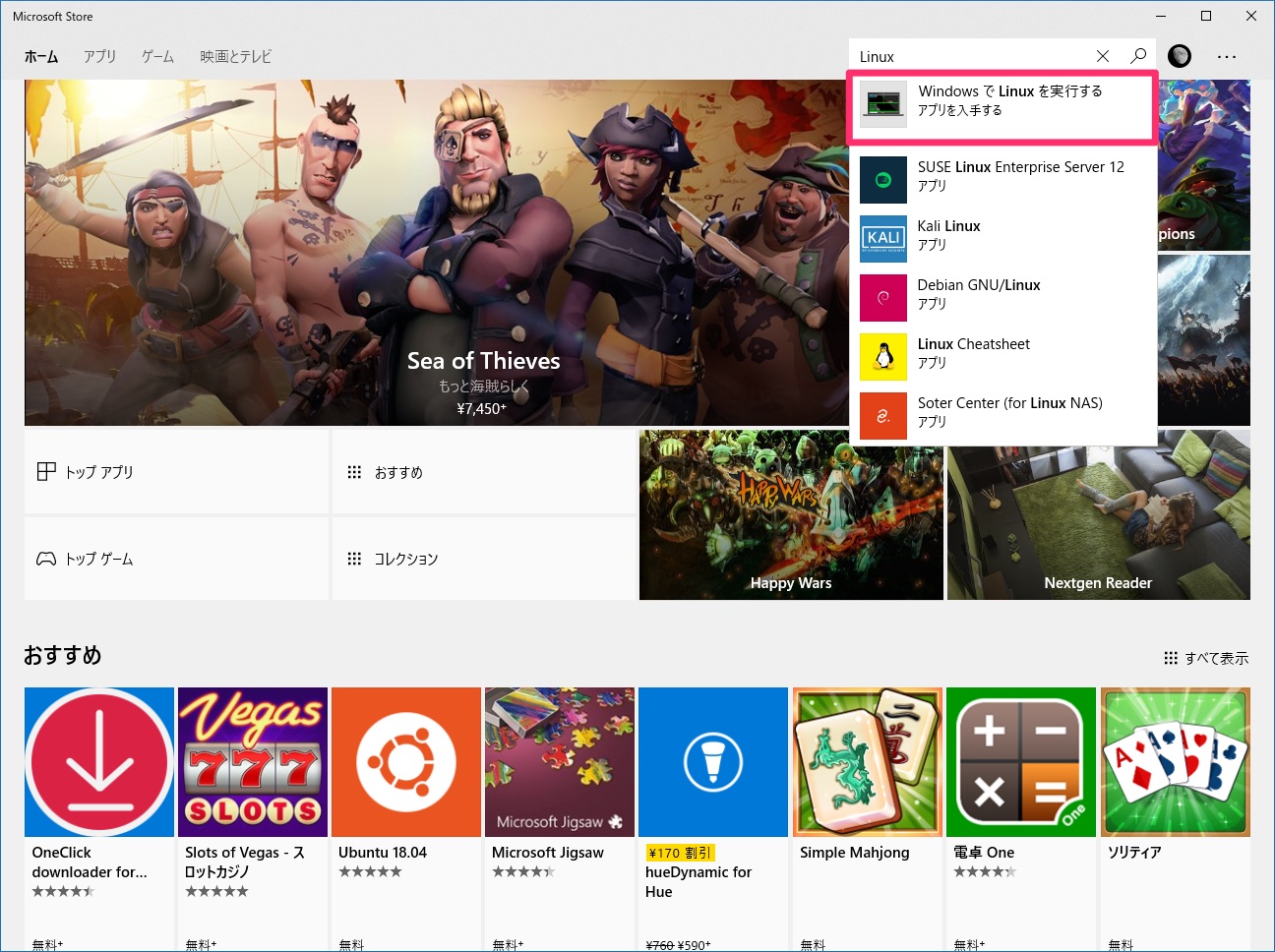Image resolution: width=1275 pixels, height=952 pixels.
Task: Click the terminal icon for Windows Linux suggestion
Action: click(x=883, y=102)
